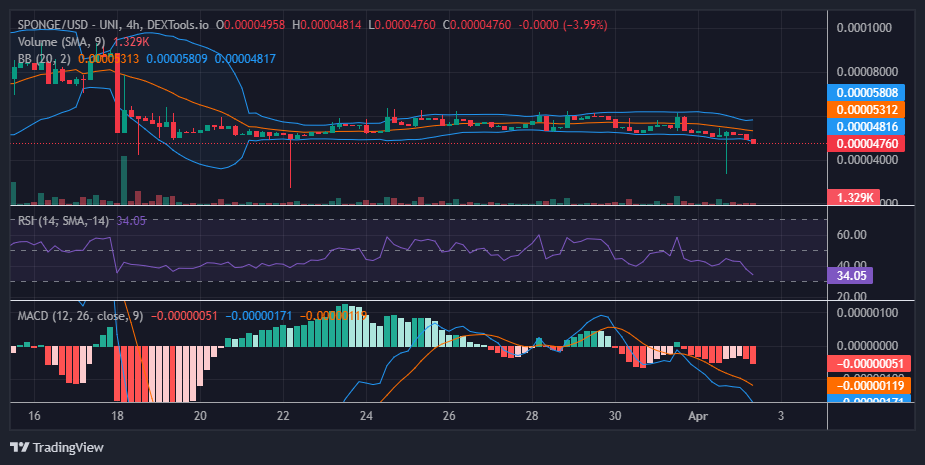The image size is (925, 465).
Task: Click the TradingView logo link
Action: [57, 447]
